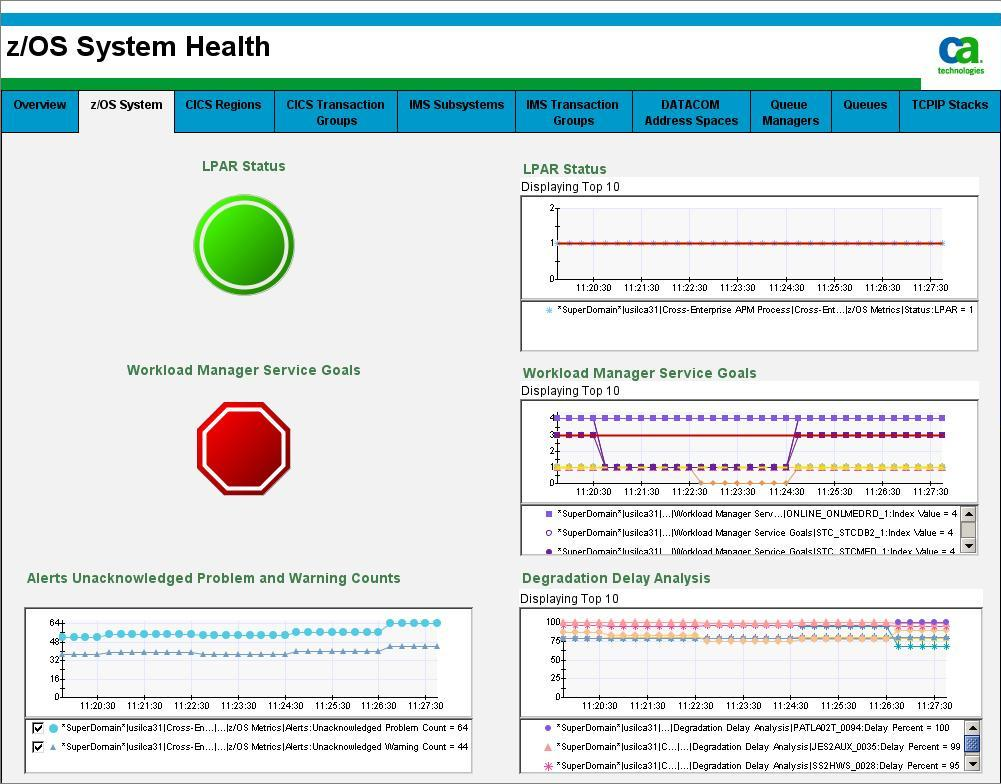Click filled circle marker for STC_STCMED_1 legend
The height and width of the screenshot is (784, 1001).
pyautogui.click(x=548, y=551)
